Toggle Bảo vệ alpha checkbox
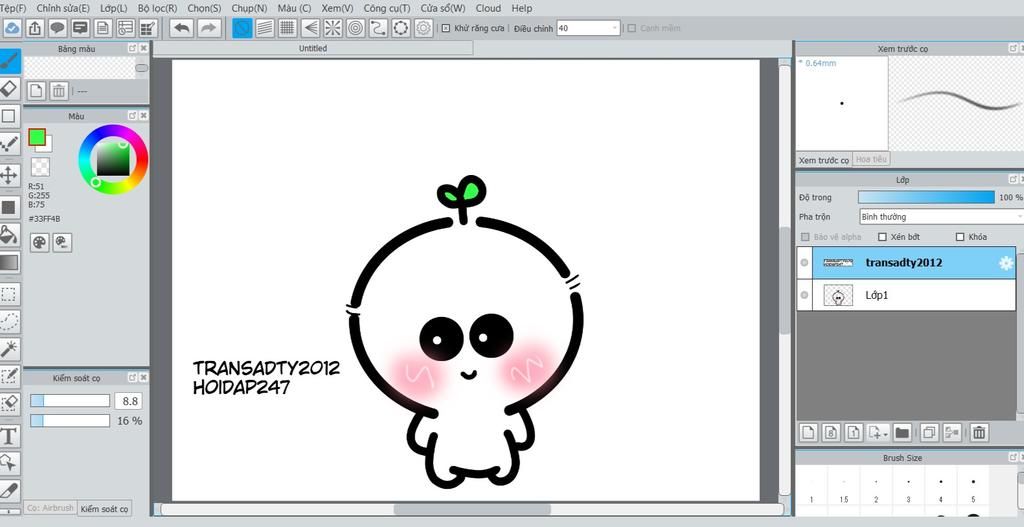Image resolution: width=1024 pixels, height=527 pixels. pos(805,237)
